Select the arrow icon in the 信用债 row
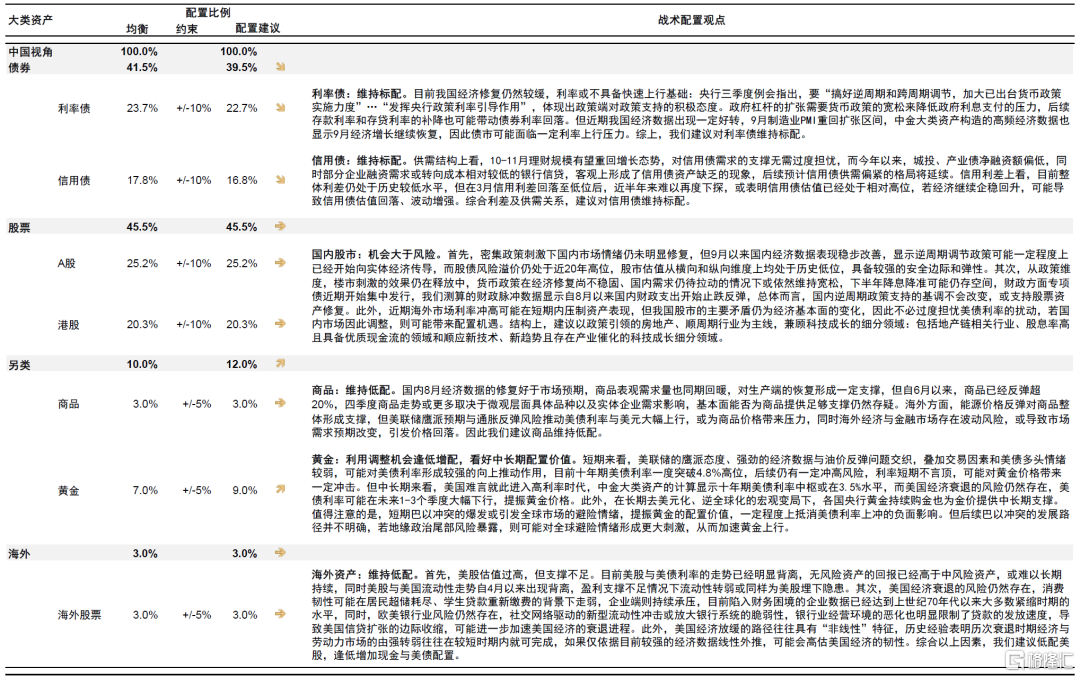The image size is (1080, 677). coord(280,180)
